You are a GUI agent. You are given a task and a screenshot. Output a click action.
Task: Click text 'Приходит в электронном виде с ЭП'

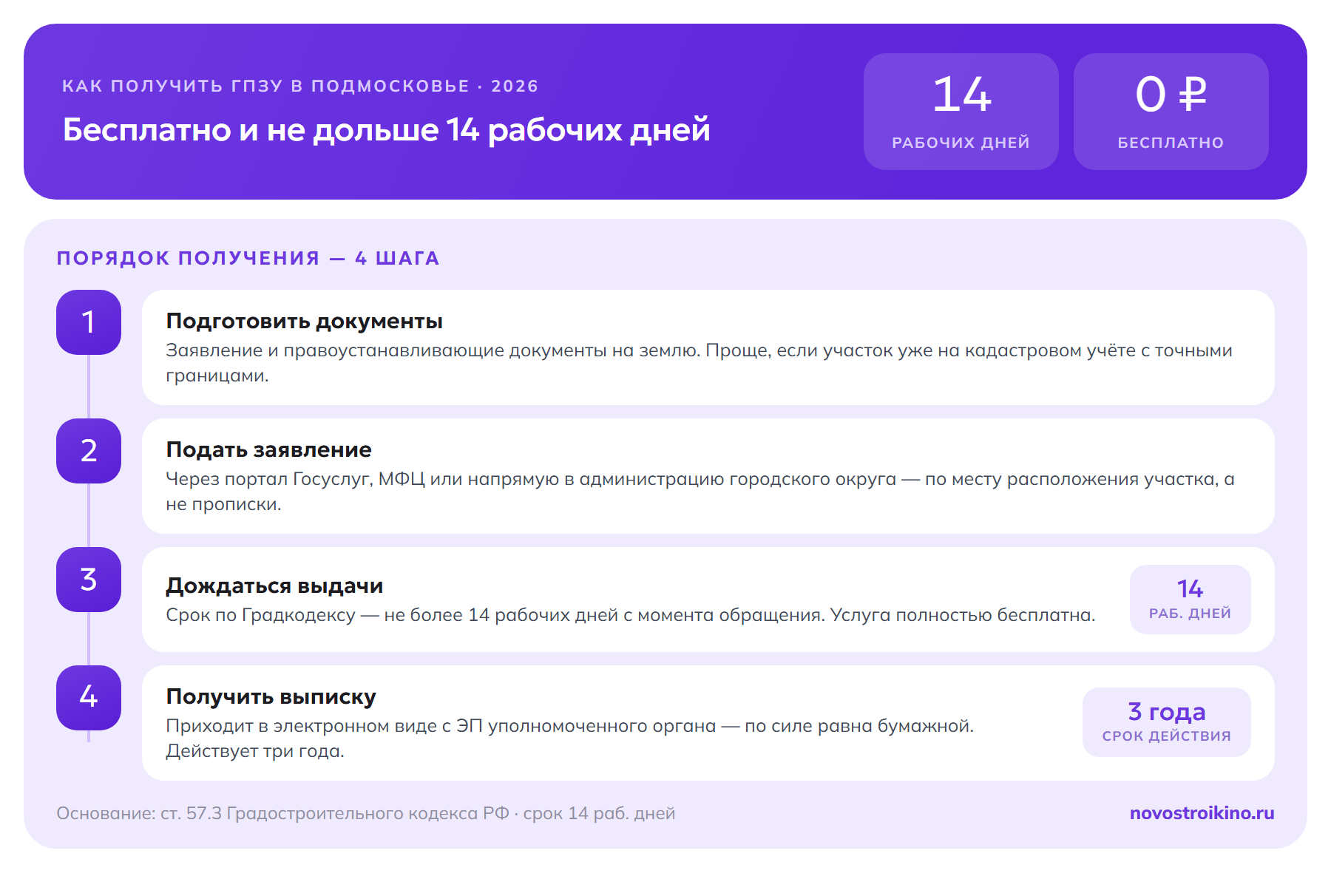324,726
